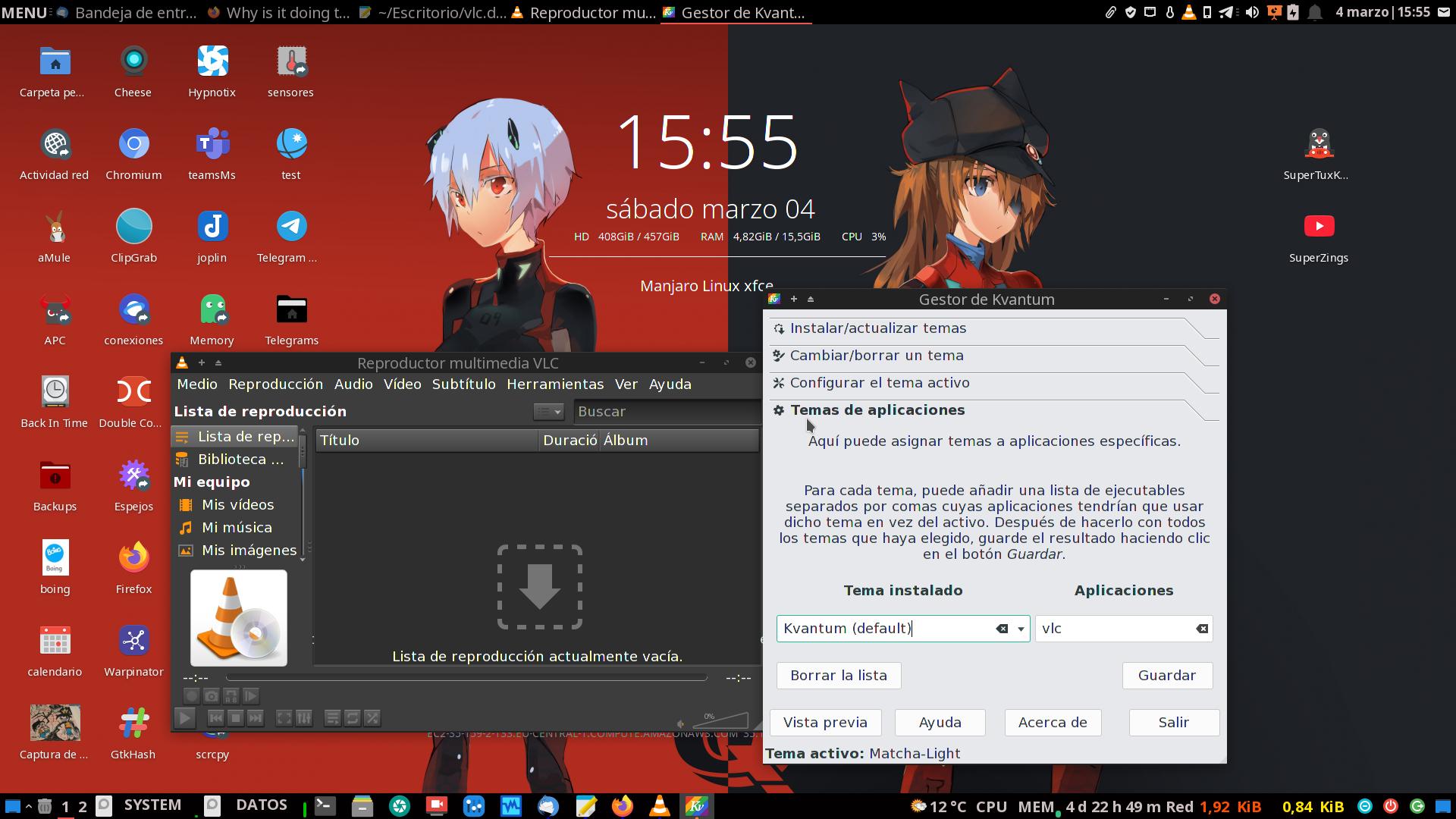Viewport: 1456px width, 819px height.
Task: Select 'Lista de rep...' in VLC sidebar
Action: [236, 437]
